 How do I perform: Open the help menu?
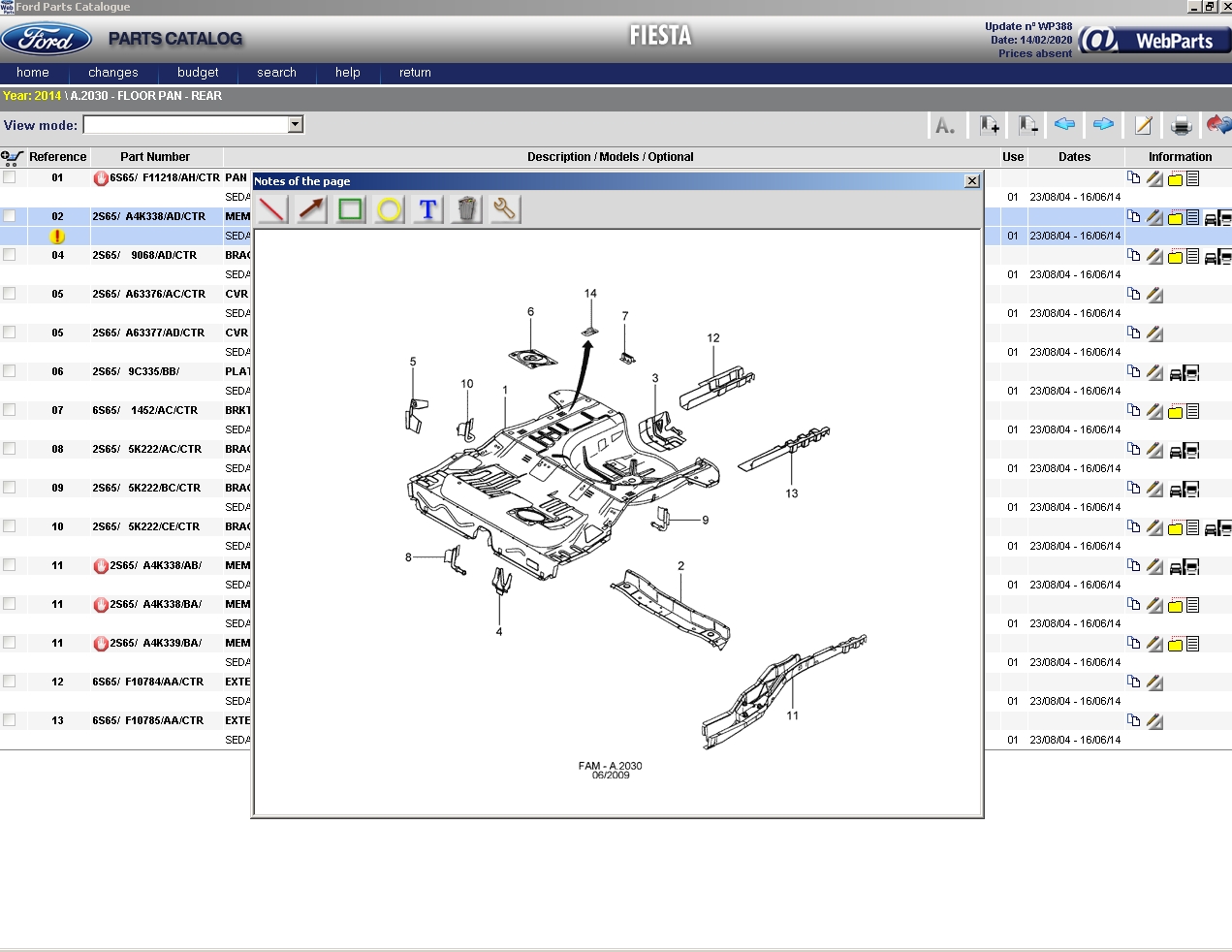coord(347,72)
